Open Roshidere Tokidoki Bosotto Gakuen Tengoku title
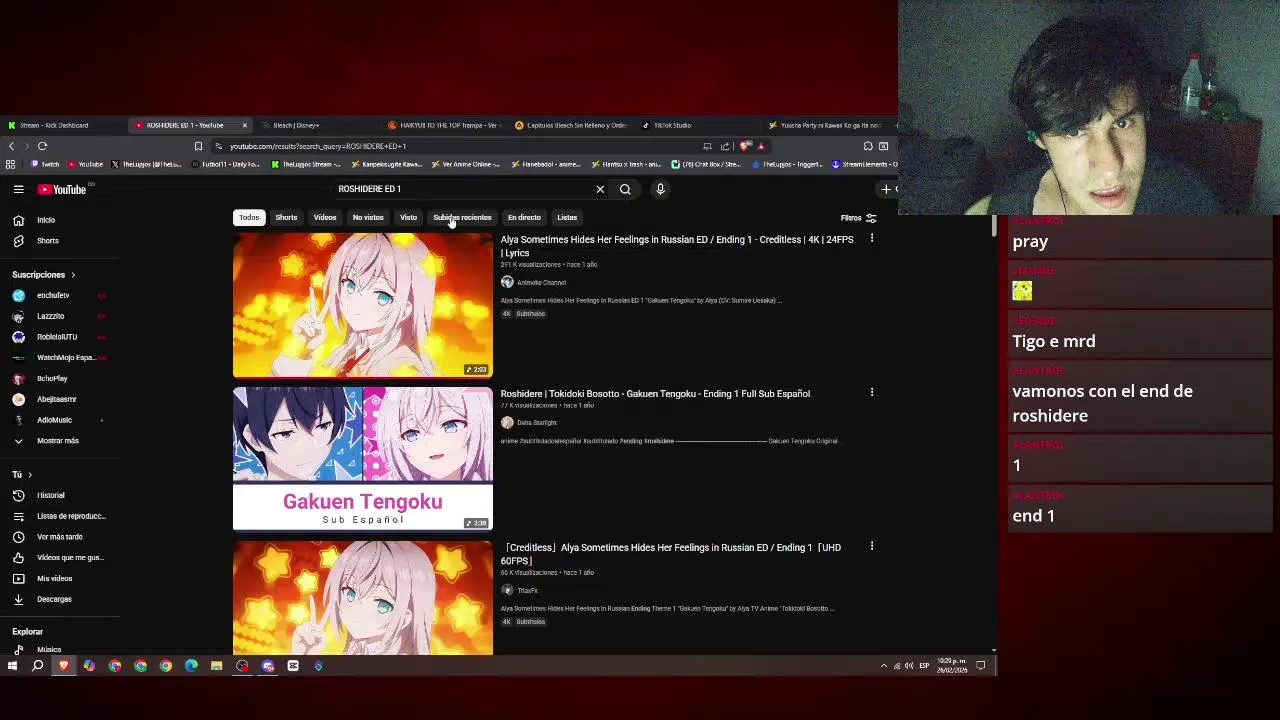Screen dimensions: 1280x720 (655, 394)
